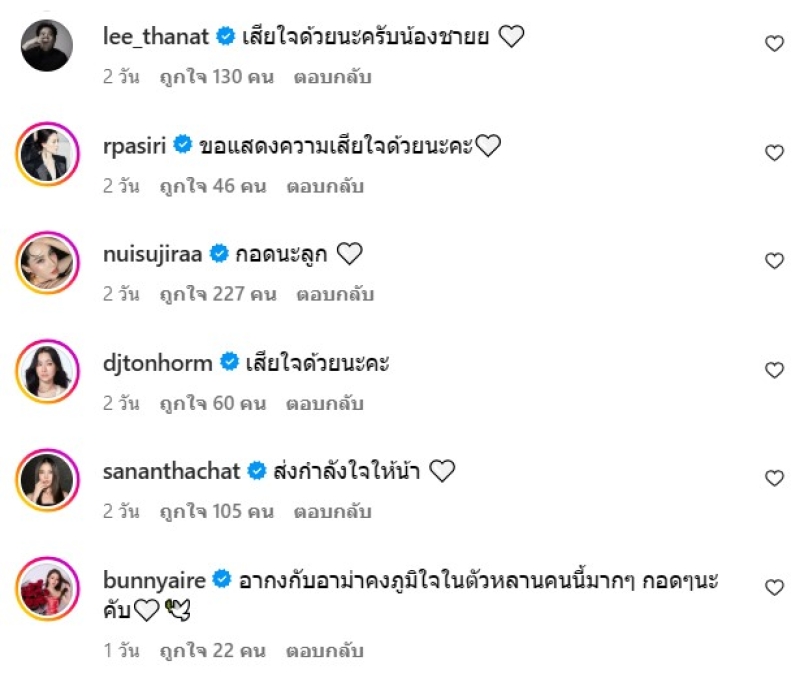Tap the heart next to bunnyaire's comment
800x678 pixels.
(773, 587)
